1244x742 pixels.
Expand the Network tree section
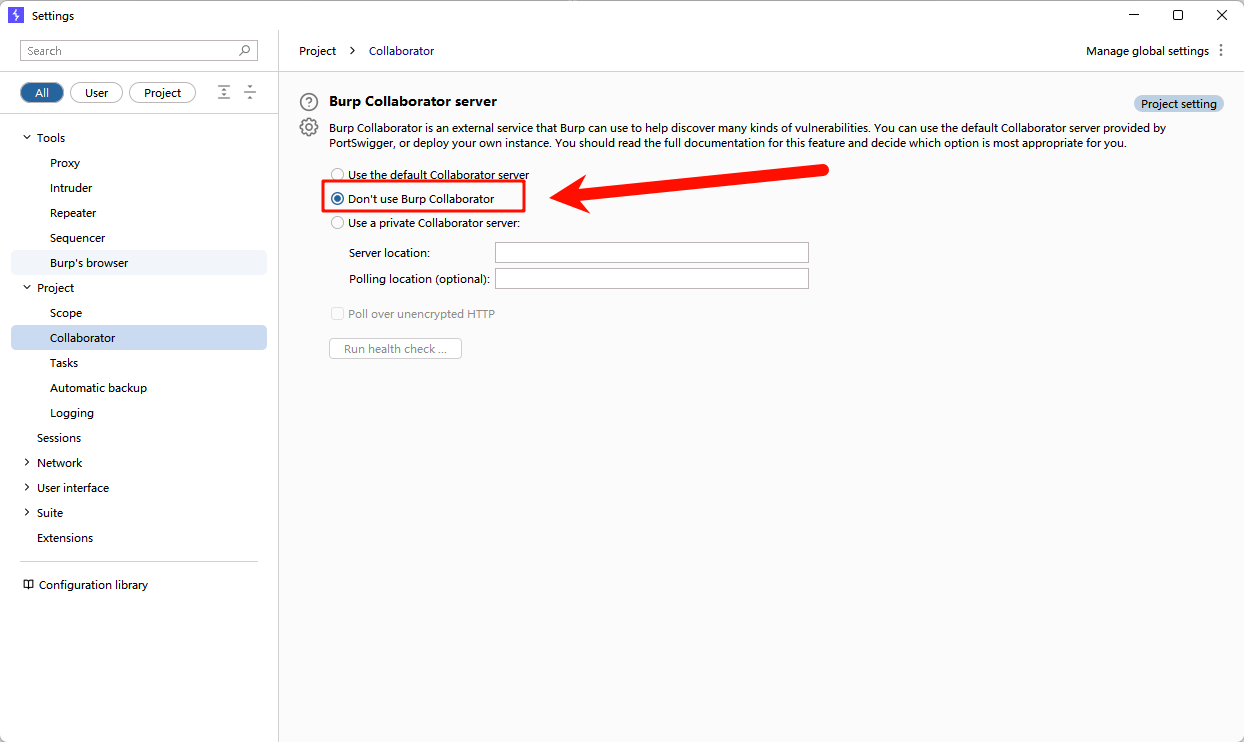(x=27, y=463)
